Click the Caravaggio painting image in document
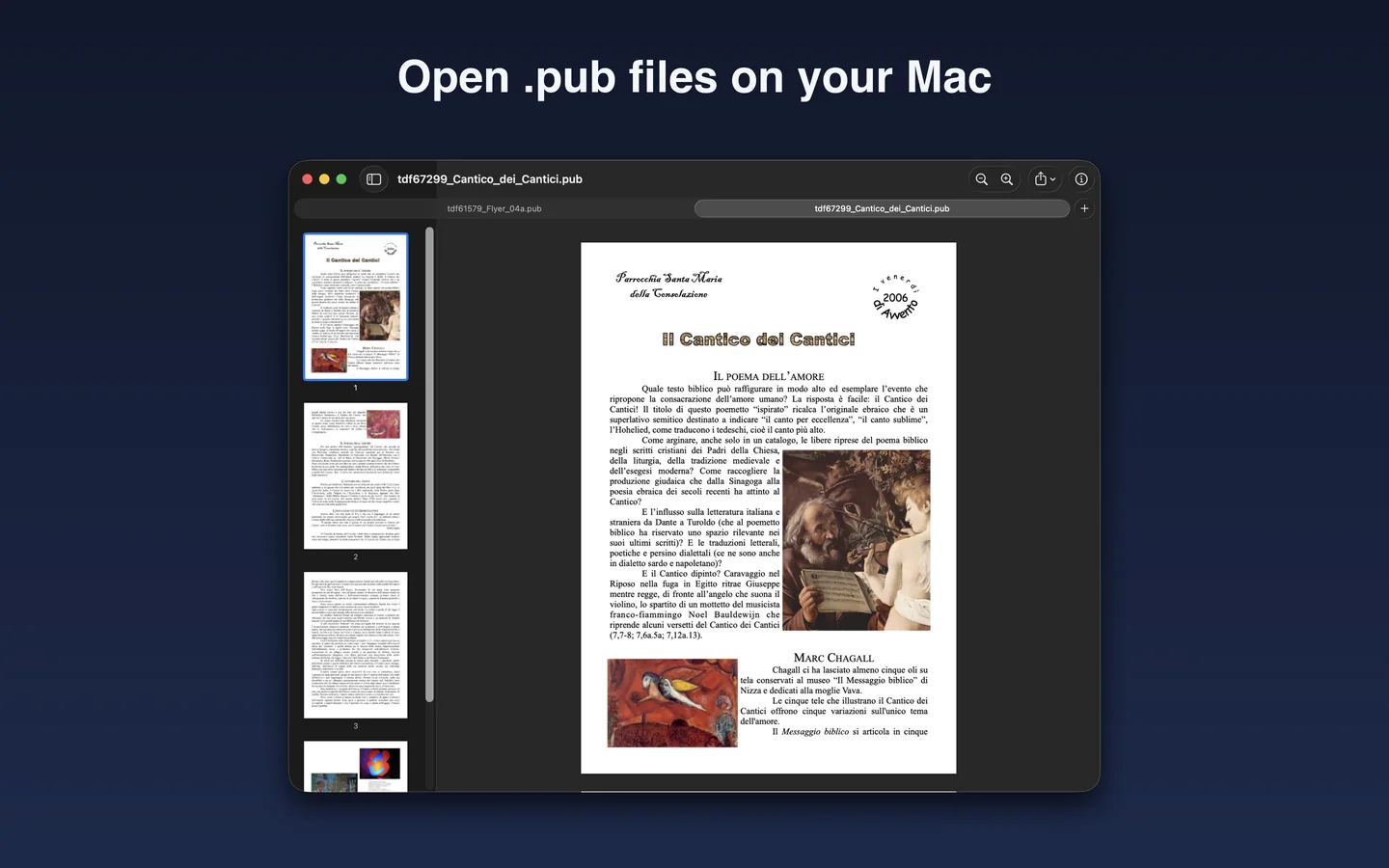 coord(857,540)
